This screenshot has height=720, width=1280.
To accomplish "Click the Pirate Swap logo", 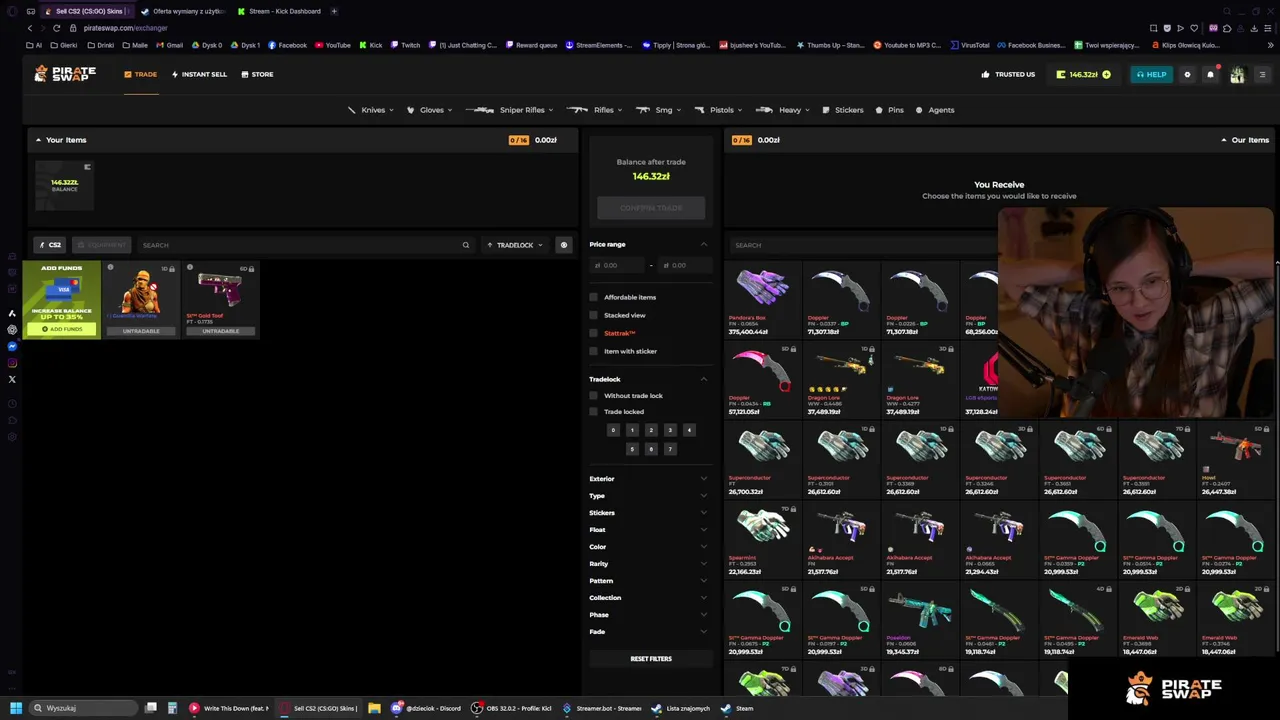I will pos(65,74).
